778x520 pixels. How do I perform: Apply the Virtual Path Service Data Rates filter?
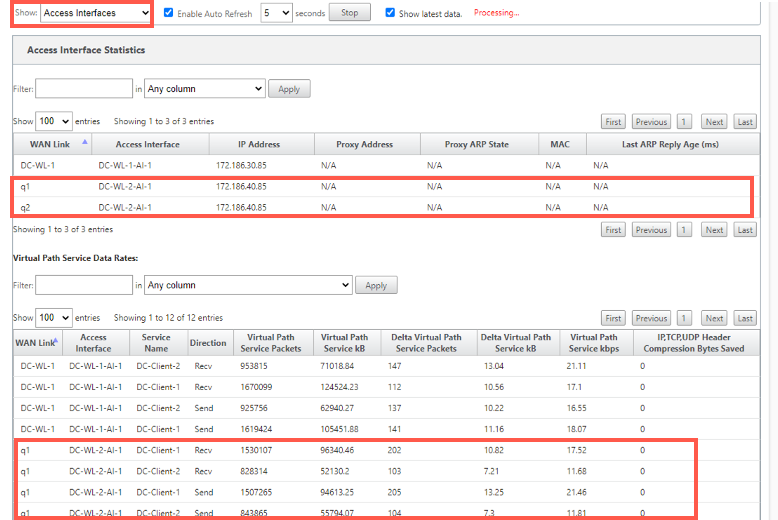tap(376, 286)
